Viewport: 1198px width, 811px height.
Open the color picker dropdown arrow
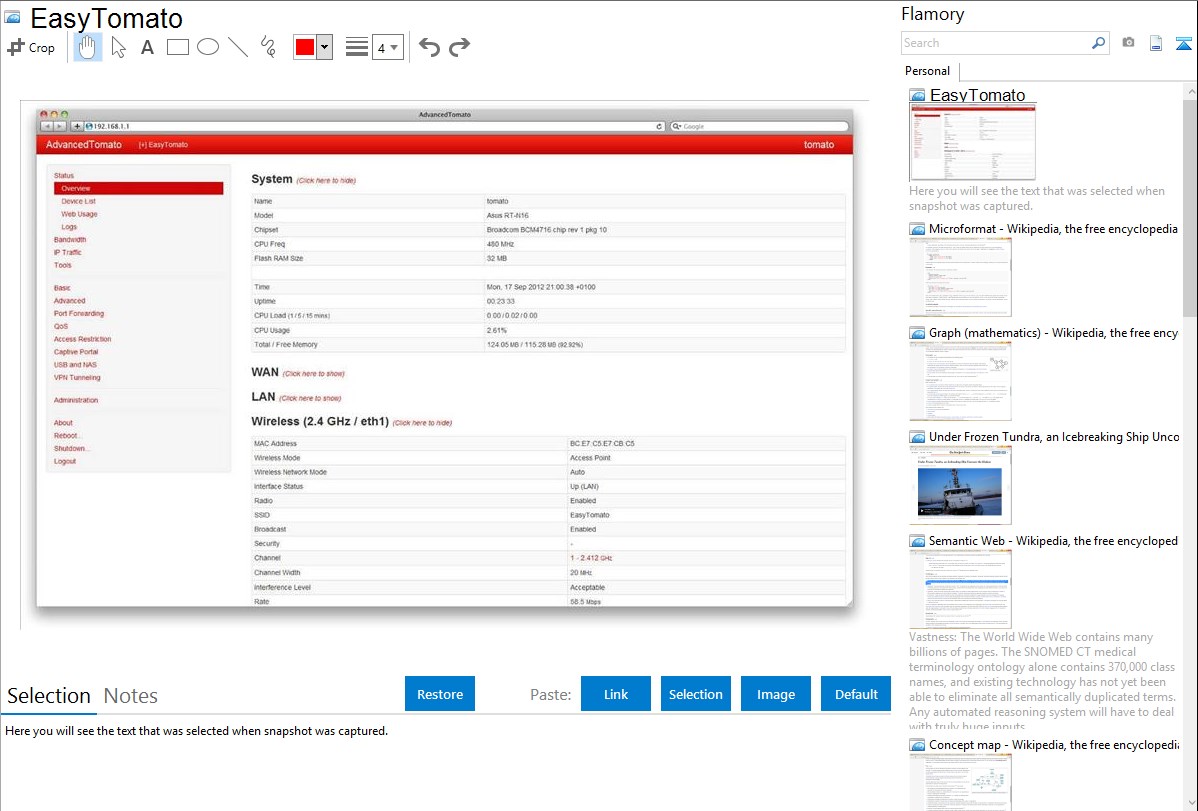[324, 47]
